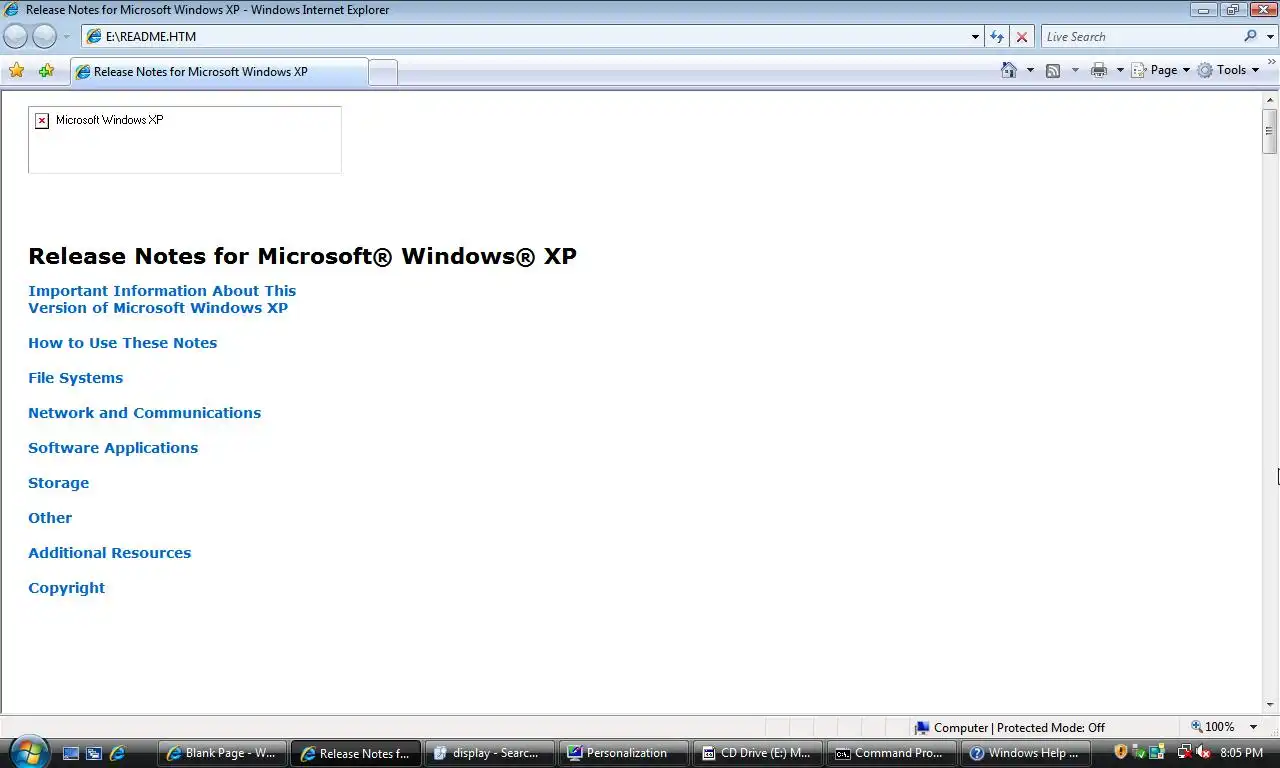Screen dimensions: 1280x768
Task: Open the Other section link
Action: [x=50, y=518]
